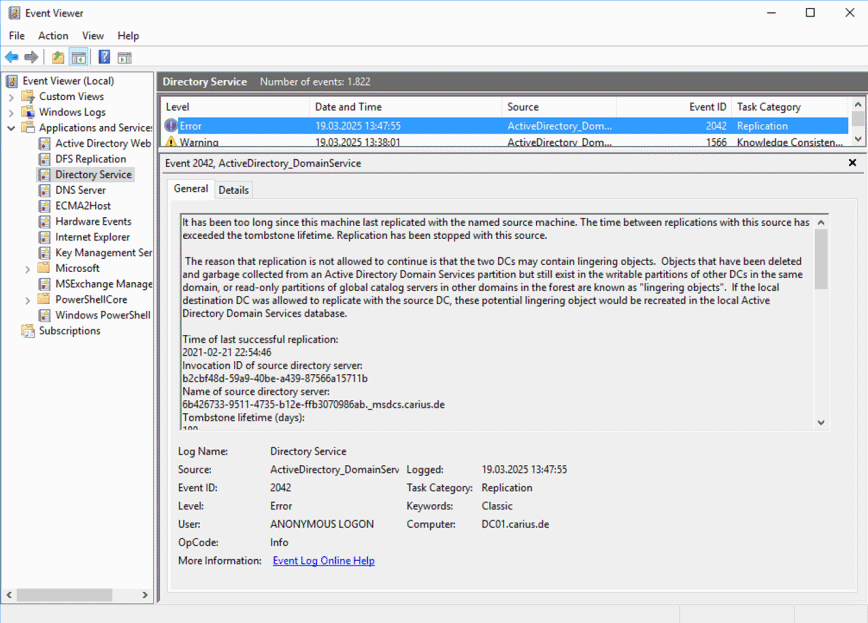Click the event list vertical scrollbar thumb
Viewport: 868px width, 623px height.
click(x=858, y=119)
